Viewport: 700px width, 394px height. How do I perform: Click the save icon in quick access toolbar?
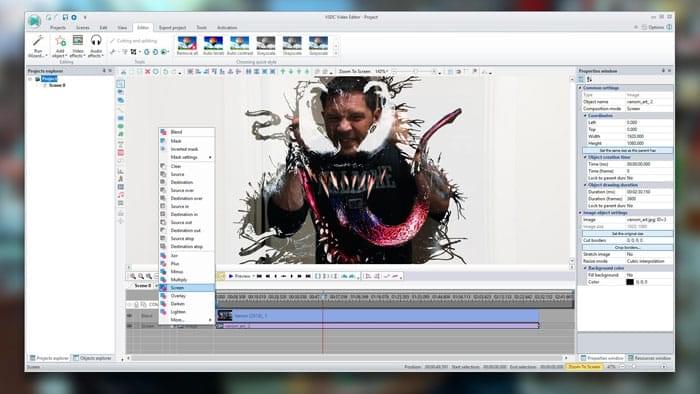(x=65, y=17)
